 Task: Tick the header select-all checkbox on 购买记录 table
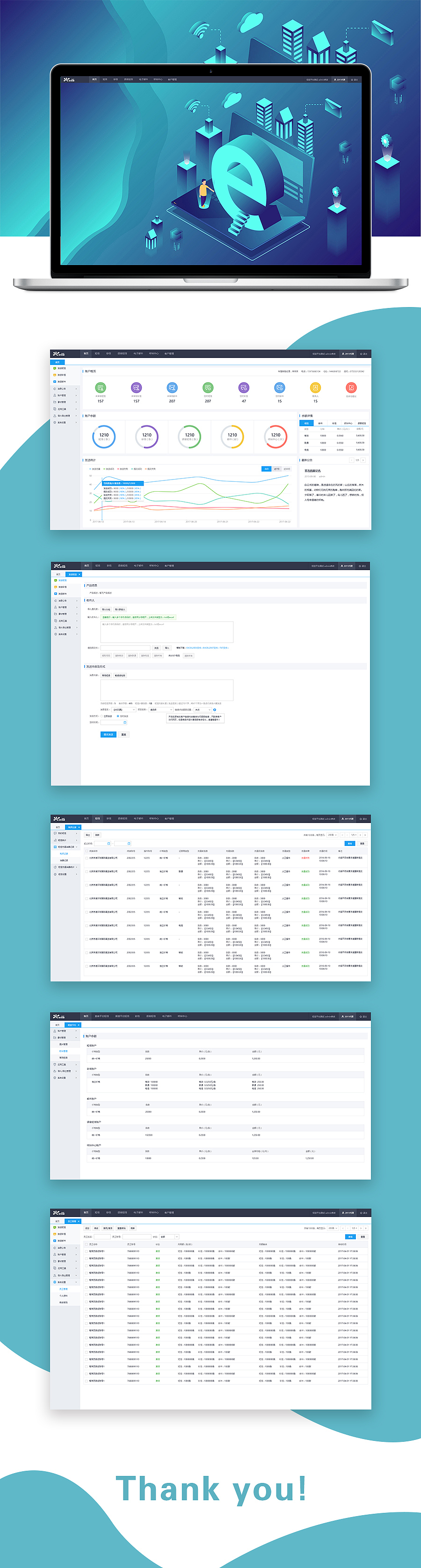coord(87,851)
